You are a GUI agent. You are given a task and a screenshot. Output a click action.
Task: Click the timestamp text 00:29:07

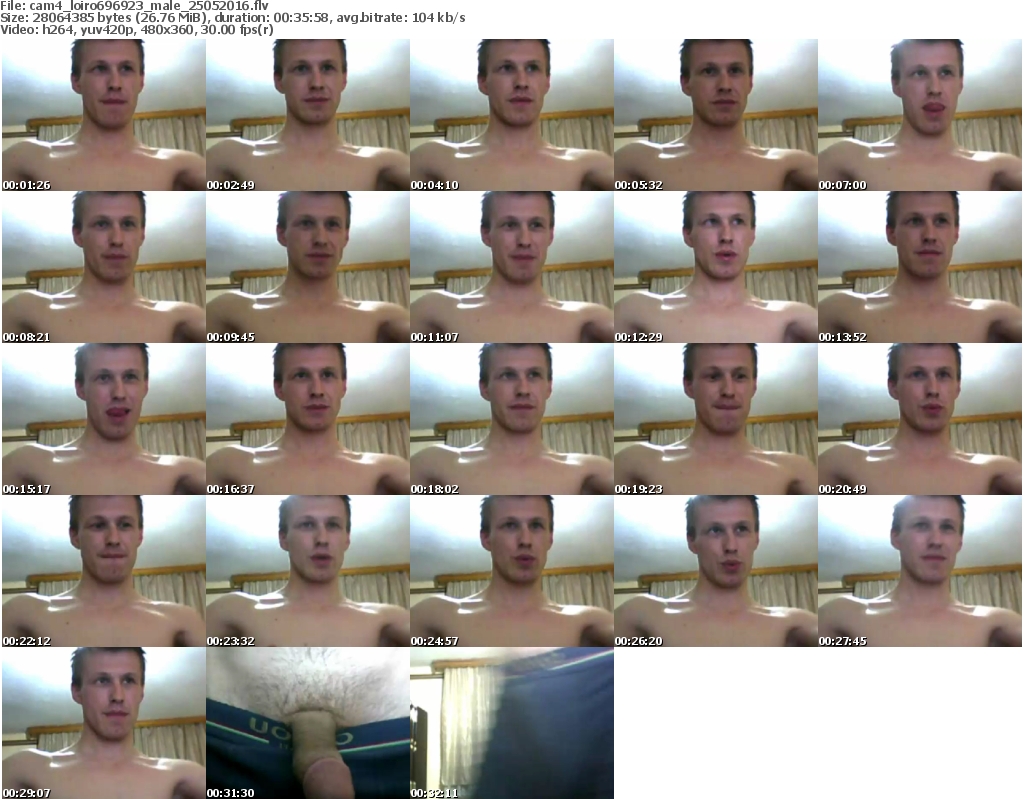point(26,792)
